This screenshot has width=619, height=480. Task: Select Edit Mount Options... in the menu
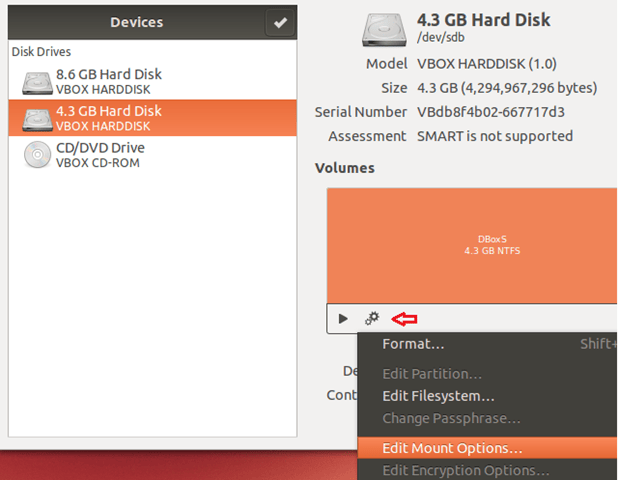452,449
